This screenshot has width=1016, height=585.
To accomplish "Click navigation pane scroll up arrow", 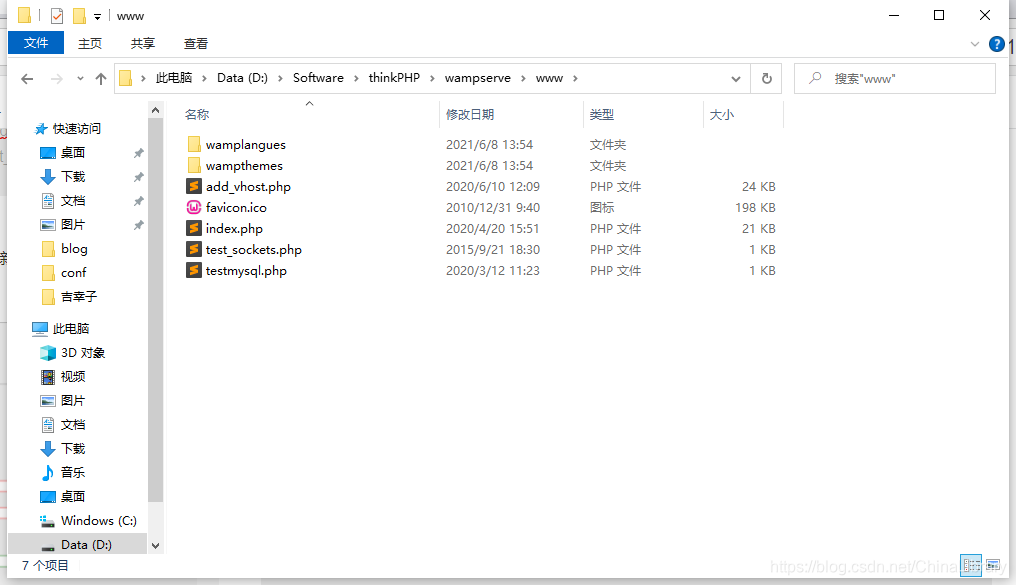I will click(x=156, y=110).
